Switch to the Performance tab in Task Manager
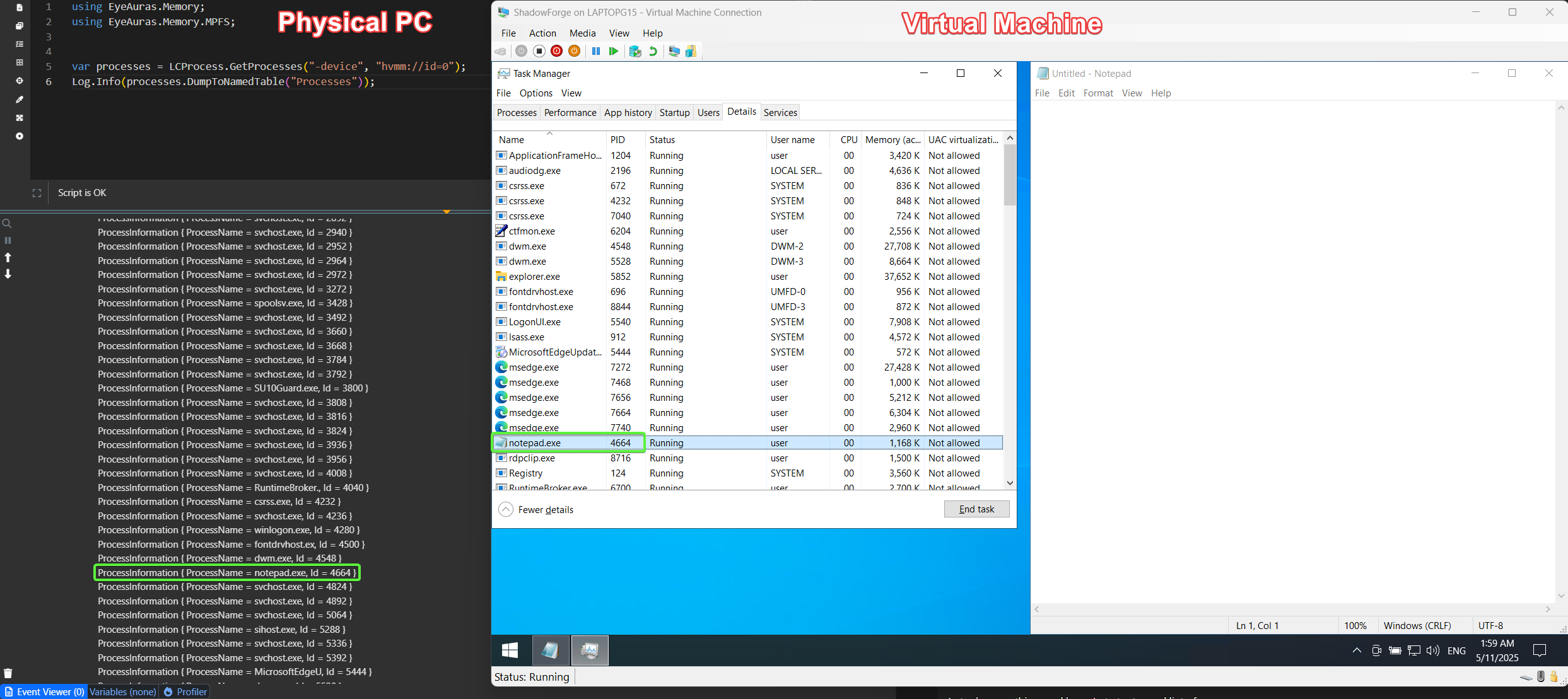Viewport: 1568px width, 699px height. coord(570,112)
